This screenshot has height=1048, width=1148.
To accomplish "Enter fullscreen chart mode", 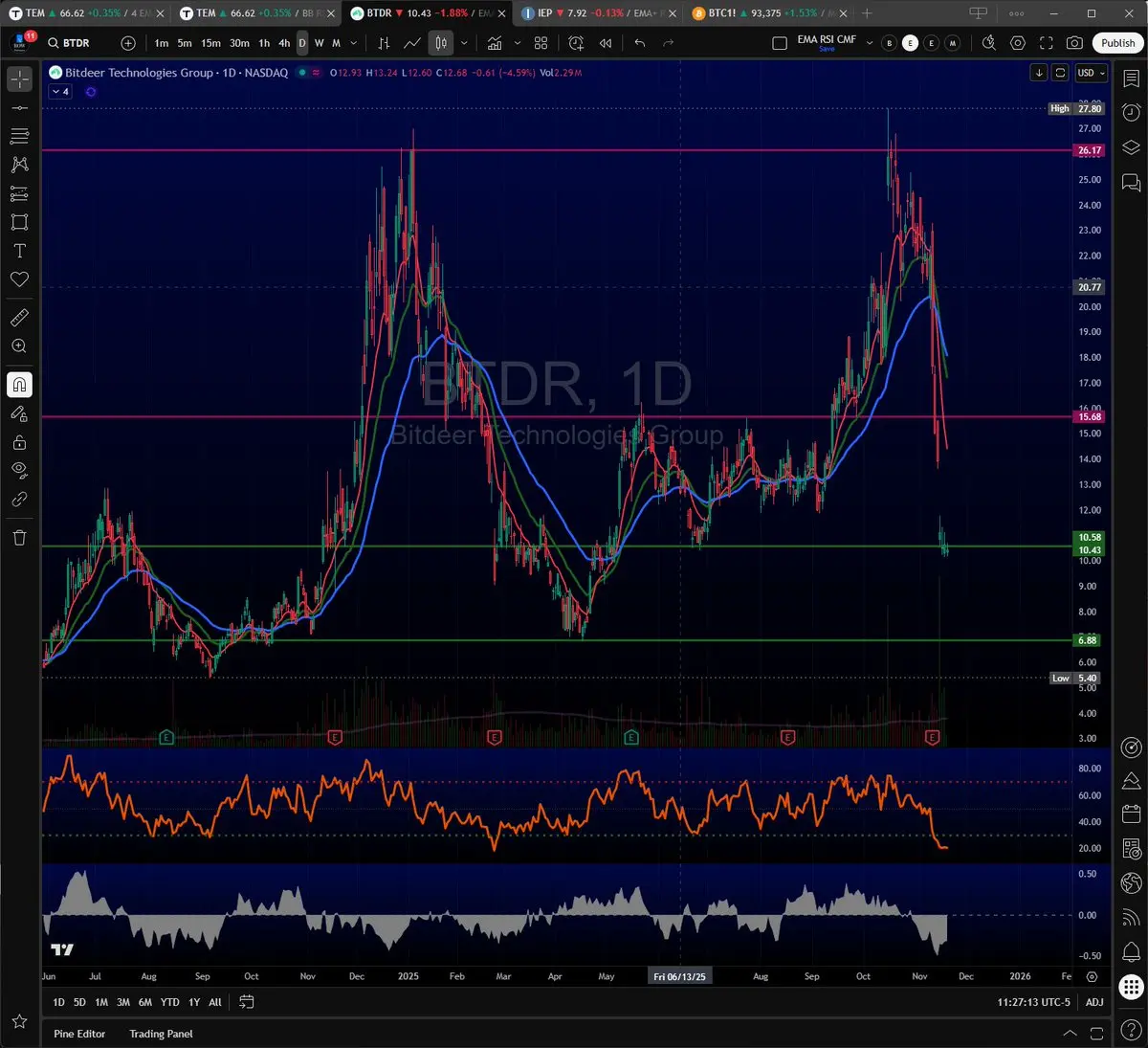I will pos(1047,43).
